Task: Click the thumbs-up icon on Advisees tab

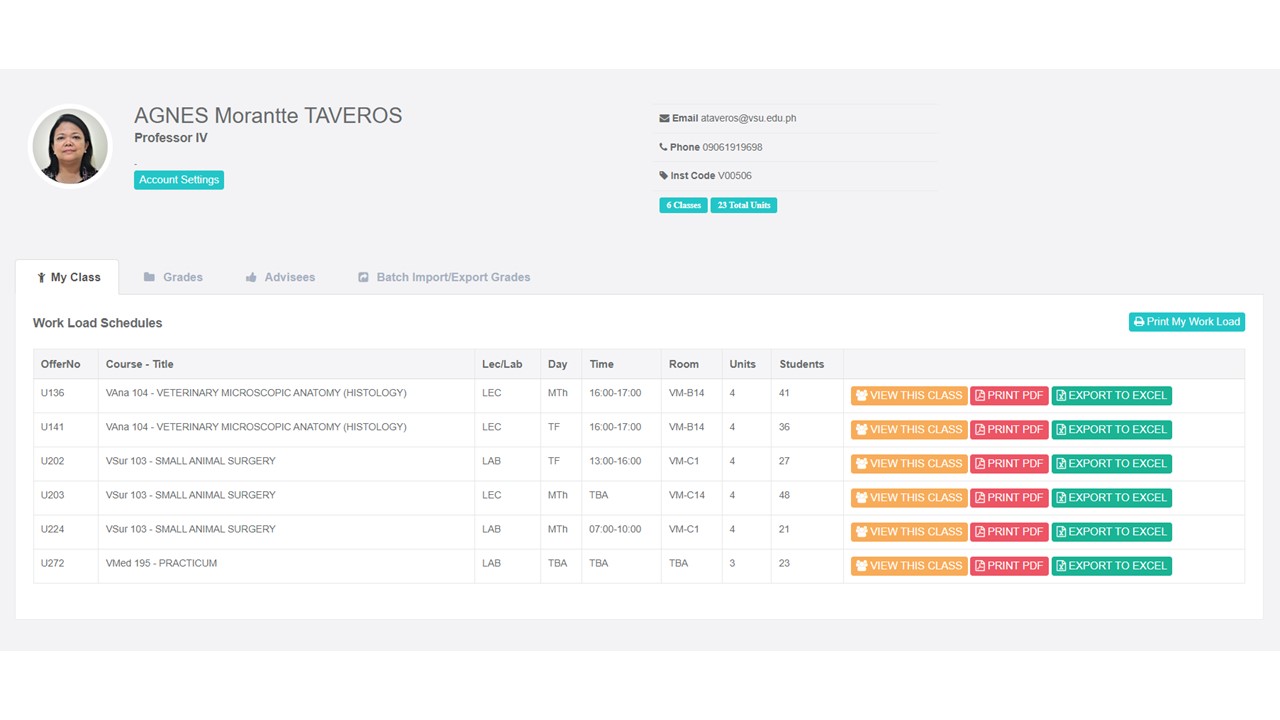Action: (x=251, y=278)
